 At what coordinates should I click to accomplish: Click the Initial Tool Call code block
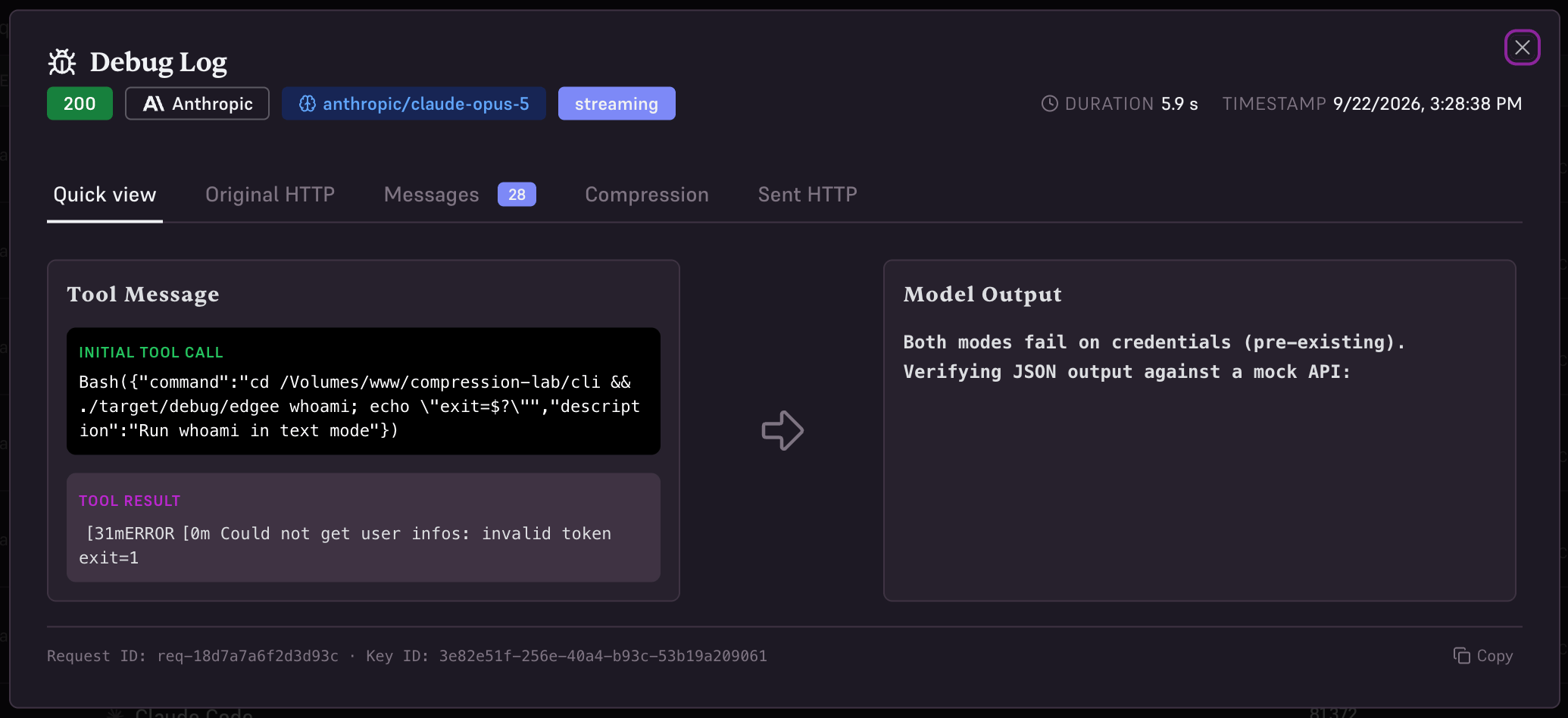tap(364, 392)
